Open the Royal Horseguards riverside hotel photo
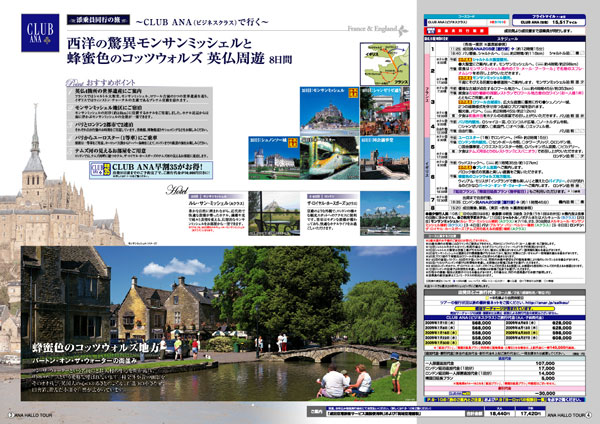 (x=385, y=213)
